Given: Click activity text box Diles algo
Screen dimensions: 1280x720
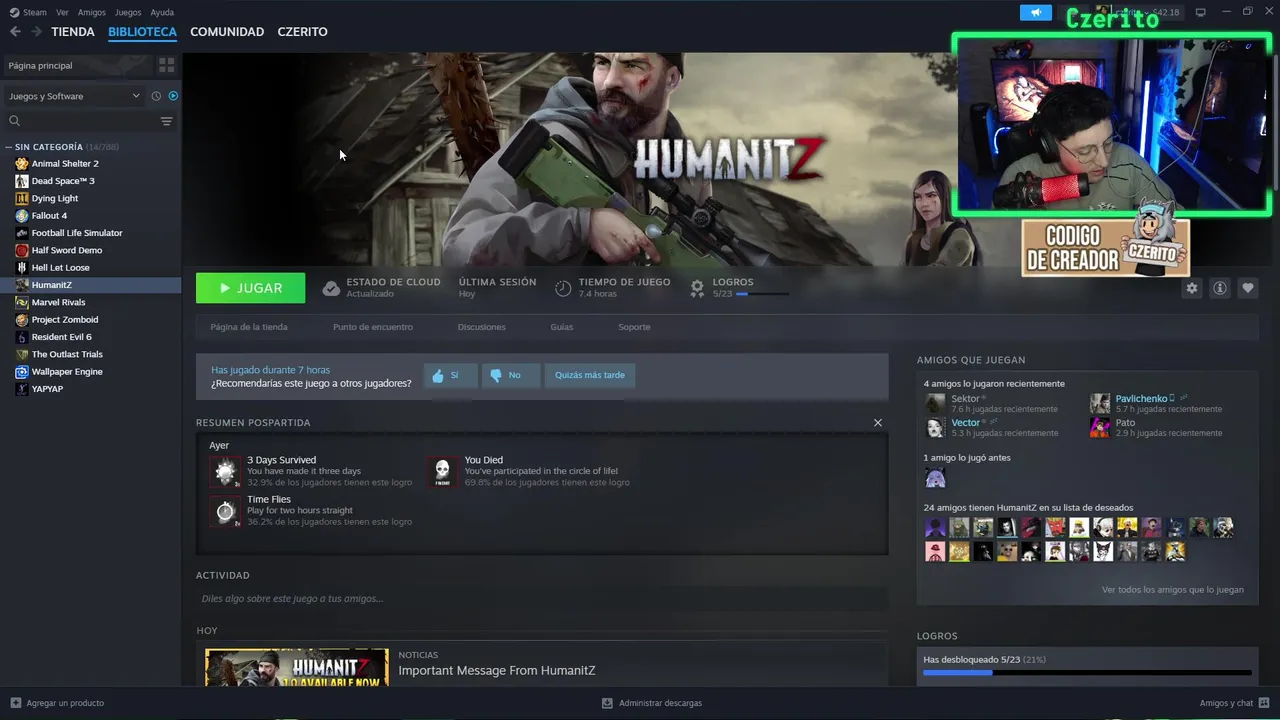Looking at the screenshot, I should 542,599.
